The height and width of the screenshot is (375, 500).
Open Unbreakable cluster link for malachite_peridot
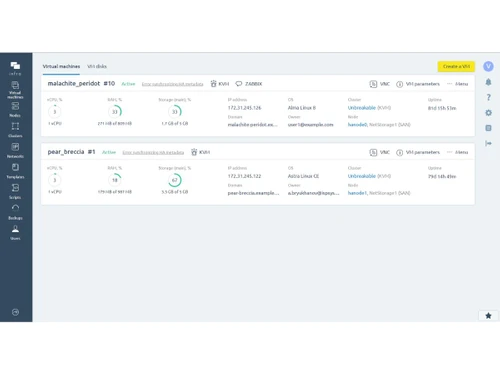pyautogui.click(x=362, y=108)
